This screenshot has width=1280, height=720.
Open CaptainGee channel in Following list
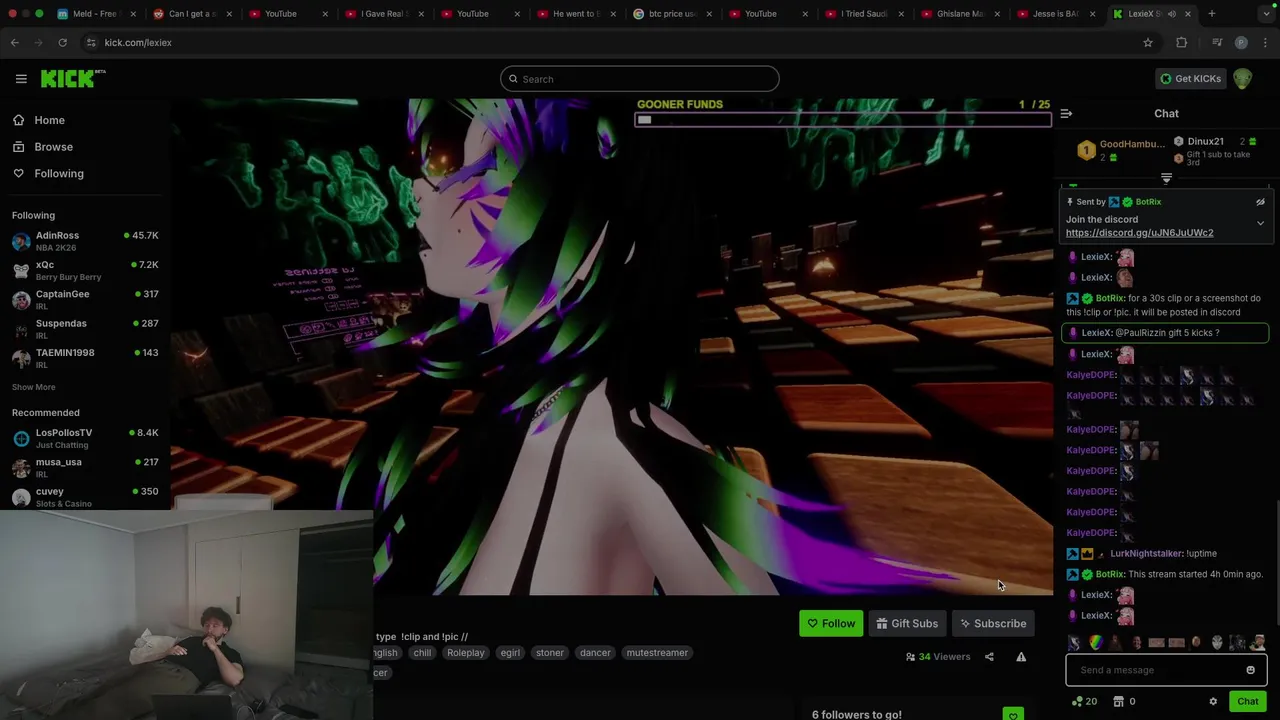click(85, 300)
